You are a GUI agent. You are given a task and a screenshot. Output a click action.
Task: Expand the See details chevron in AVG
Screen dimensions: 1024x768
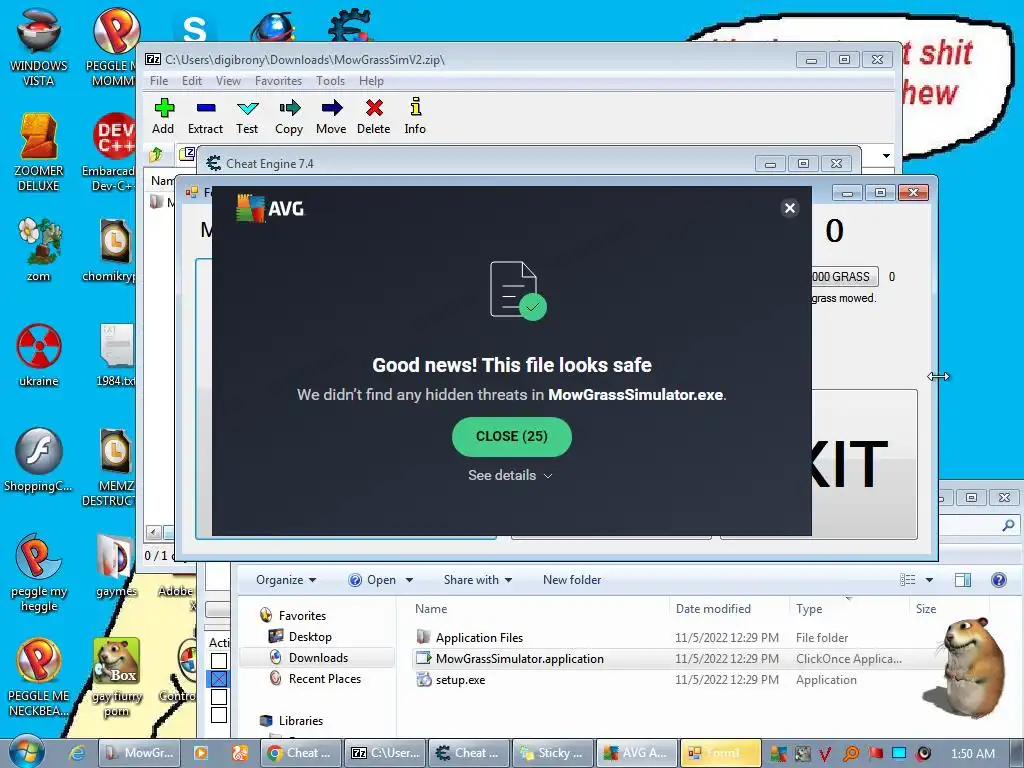[x=548, y=476]
